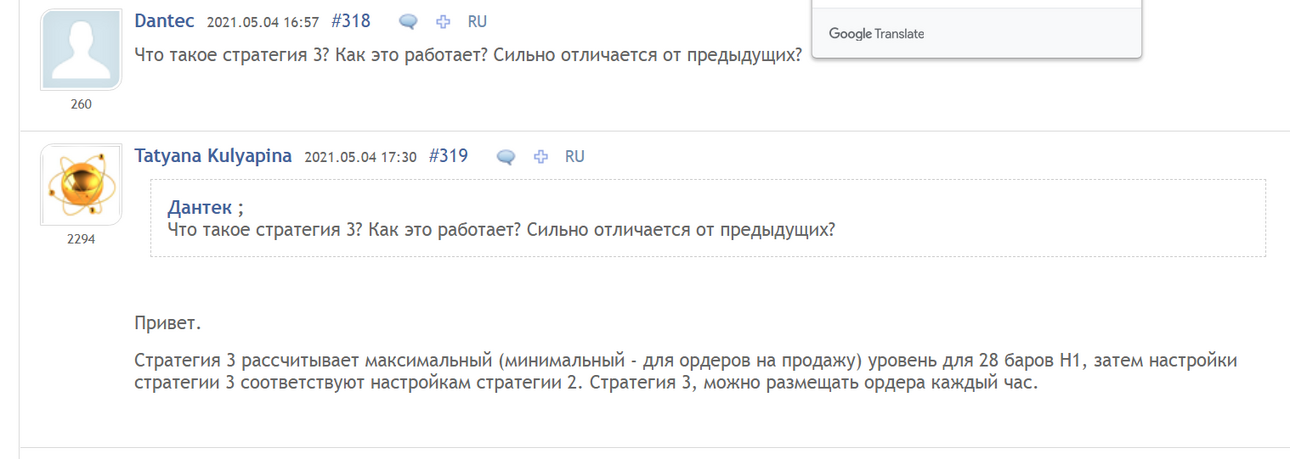
Task: Click the plus icon on post #319
Action: (x=541, y=157)
